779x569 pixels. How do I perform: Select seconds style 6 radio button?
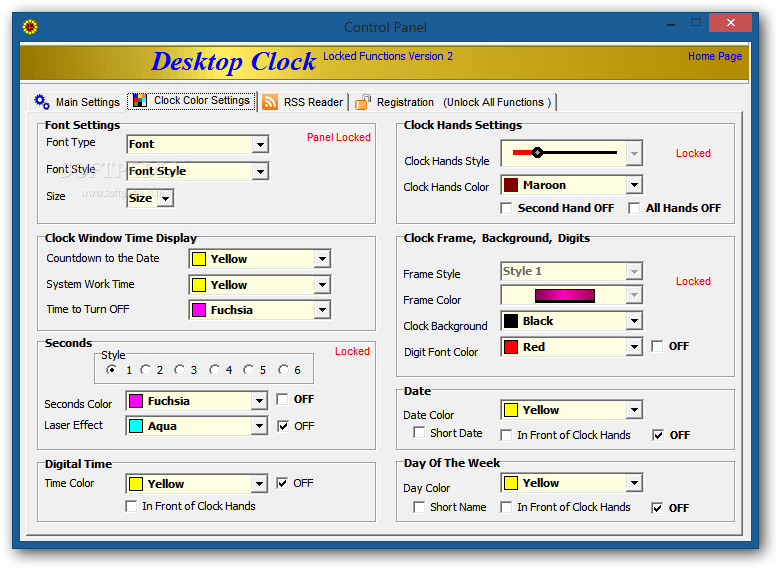[283, 370]
